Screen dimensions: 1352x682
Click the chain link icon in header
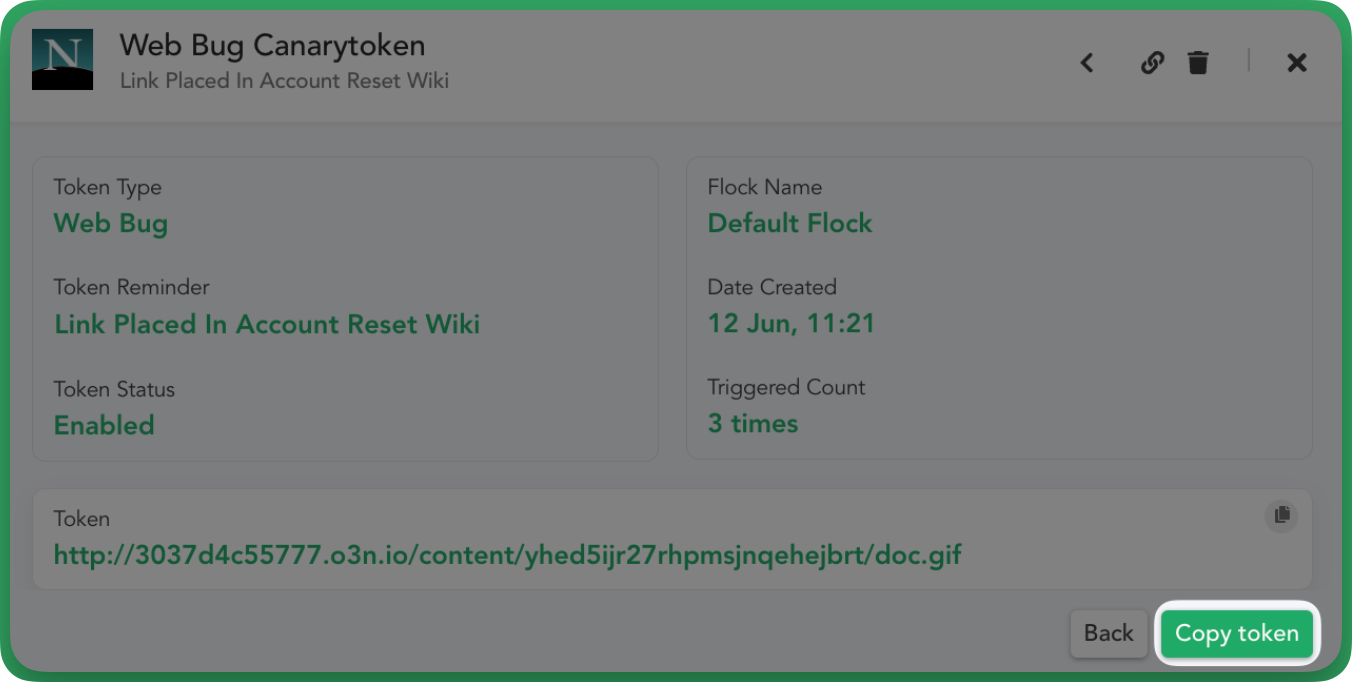(x=1152, y=63)
